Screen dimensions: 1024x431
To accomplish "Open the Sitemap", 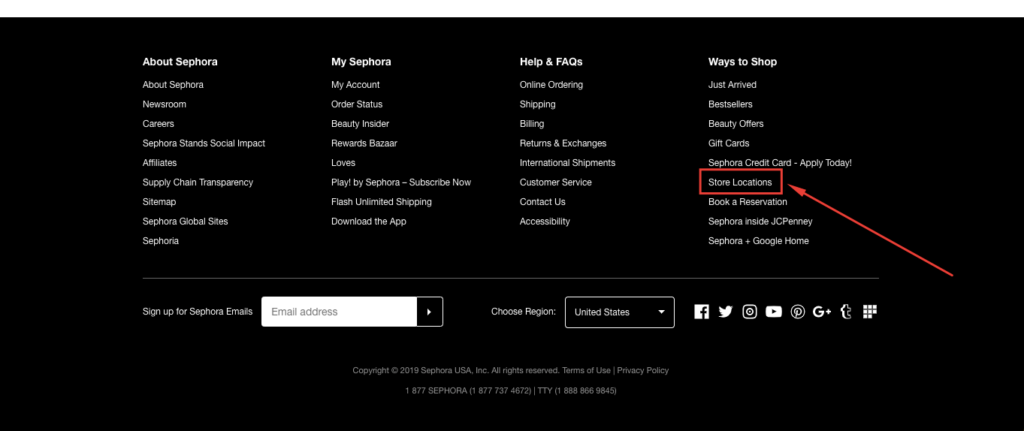I will [x=159, y=202].
